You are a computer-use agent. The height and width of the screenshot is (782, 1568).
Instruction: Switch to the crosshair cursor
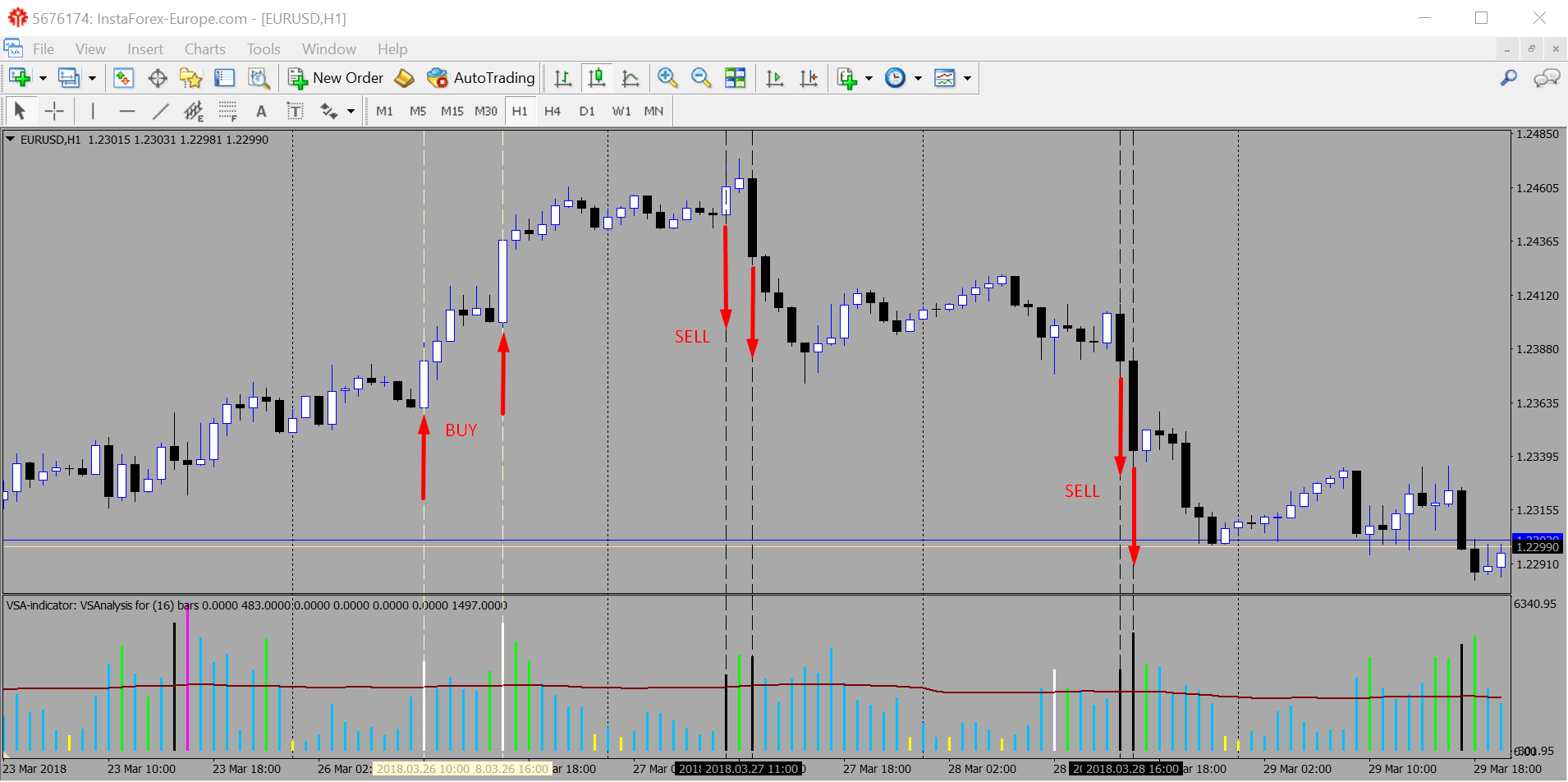pos(54,111)
